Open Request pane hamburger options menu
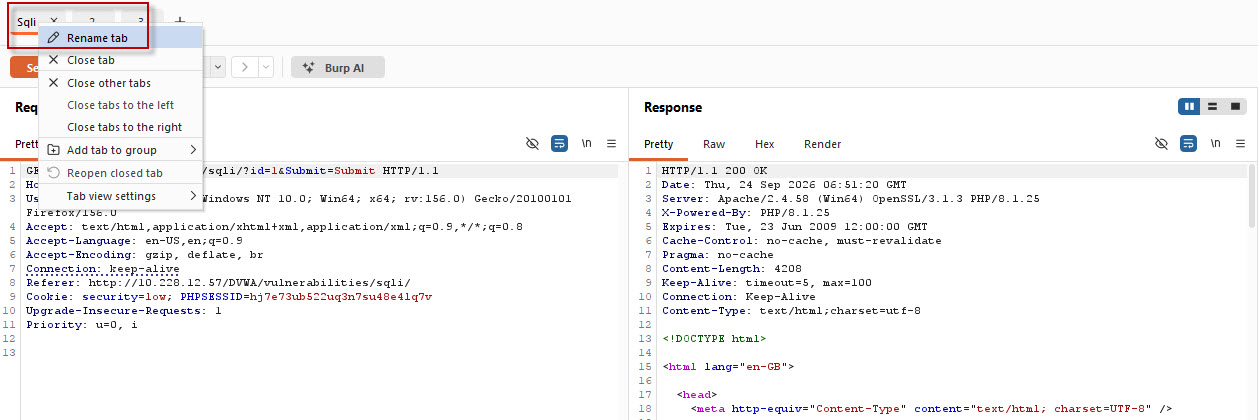The height and width of the screenshot is (420, 1258). [611, 144]
